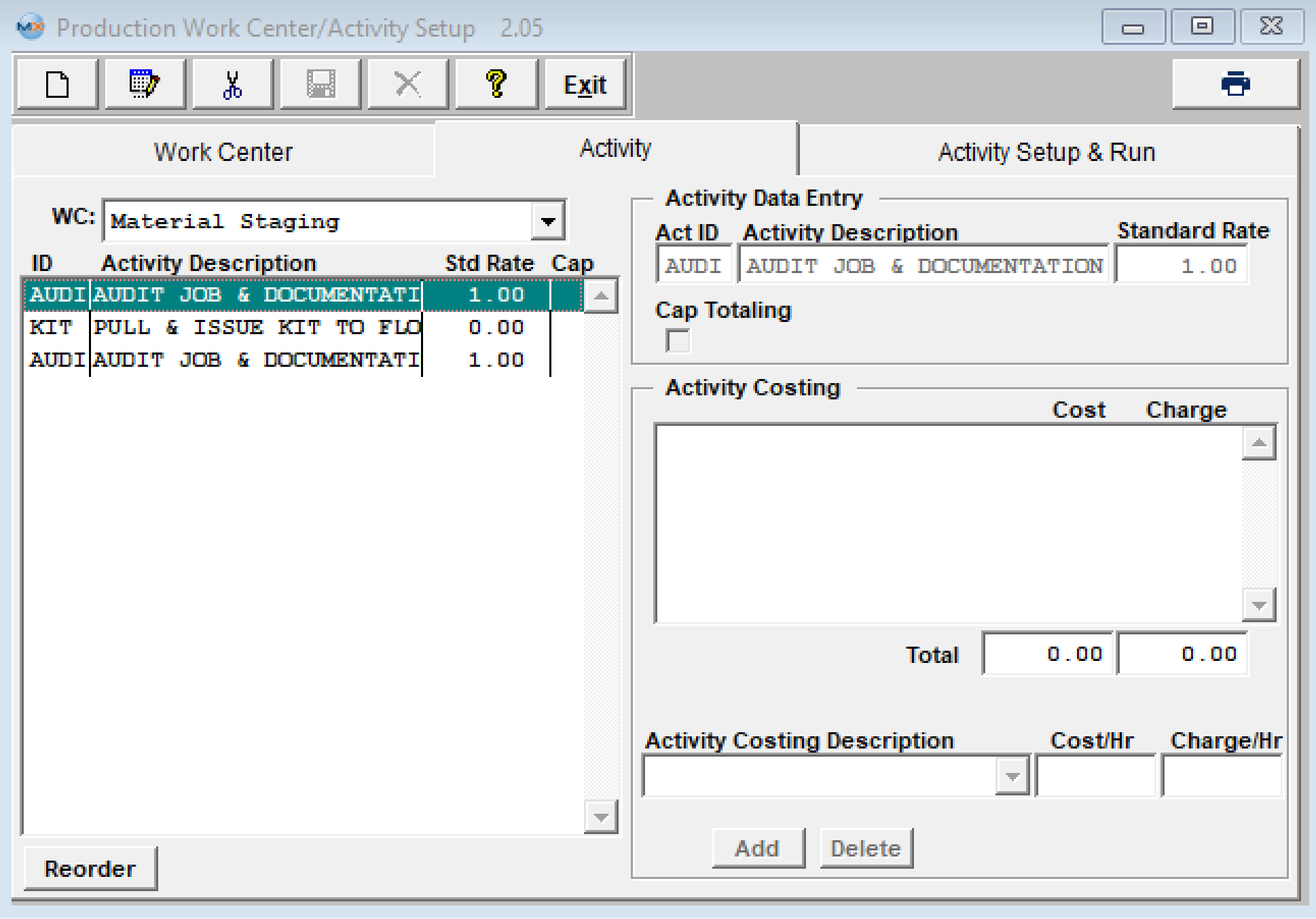Click the app logo in the title bar
The height and width of the screenshot is (919, 1316).
pos(30,27)
